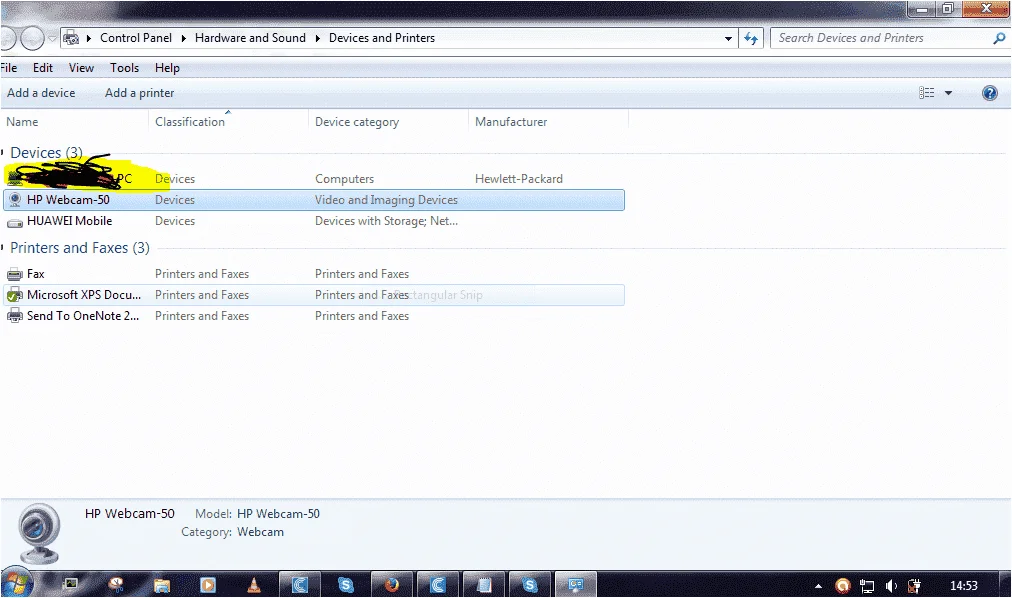
Task: Go back with the Back arrow button
Action: pos(6,38)
